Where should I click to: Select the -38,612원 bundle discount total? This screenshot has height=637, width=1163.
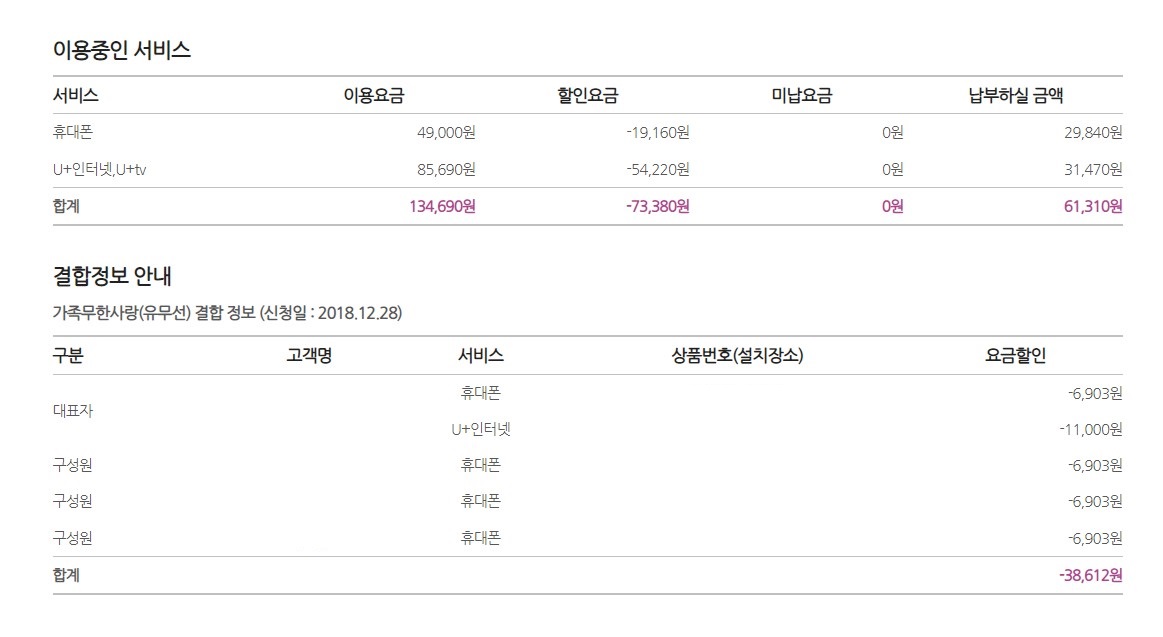pyautogui.click(x=1090, y=575)
